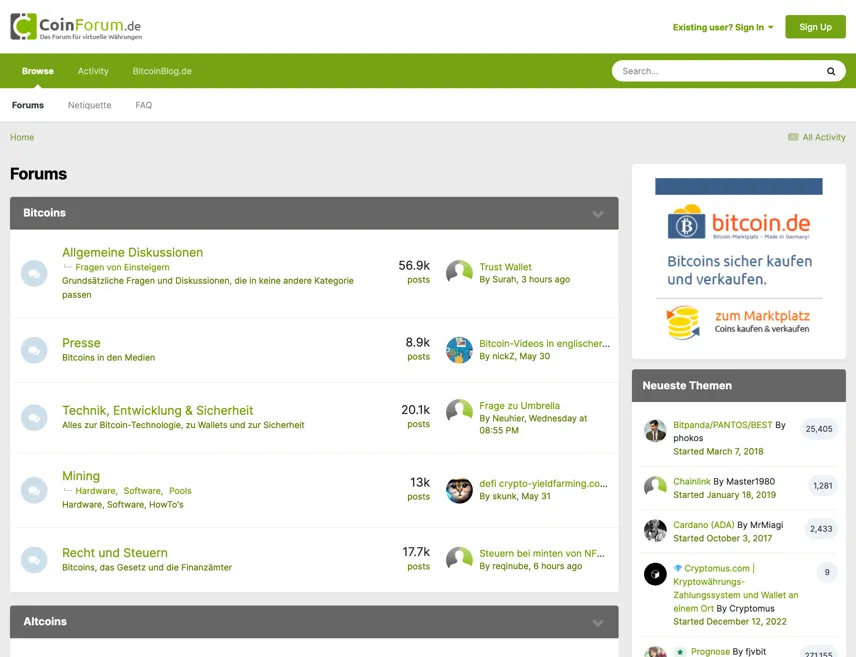The width and height of the screenshot is (856, 657).
Task: Collapse the Altcoins category chevron
Action: click(x=598, y=623)
